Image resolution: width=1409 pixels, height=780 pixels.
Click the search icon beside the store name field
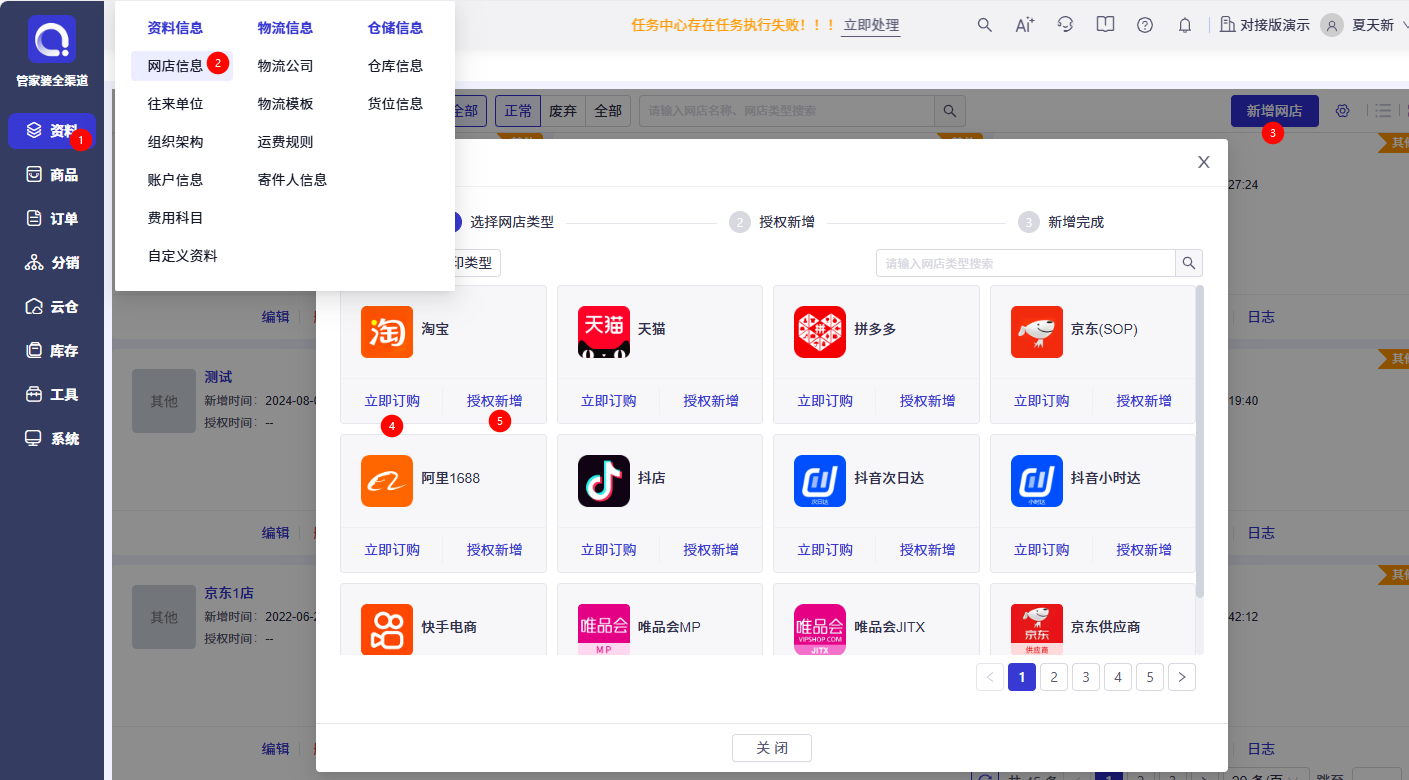pos(950,111)
